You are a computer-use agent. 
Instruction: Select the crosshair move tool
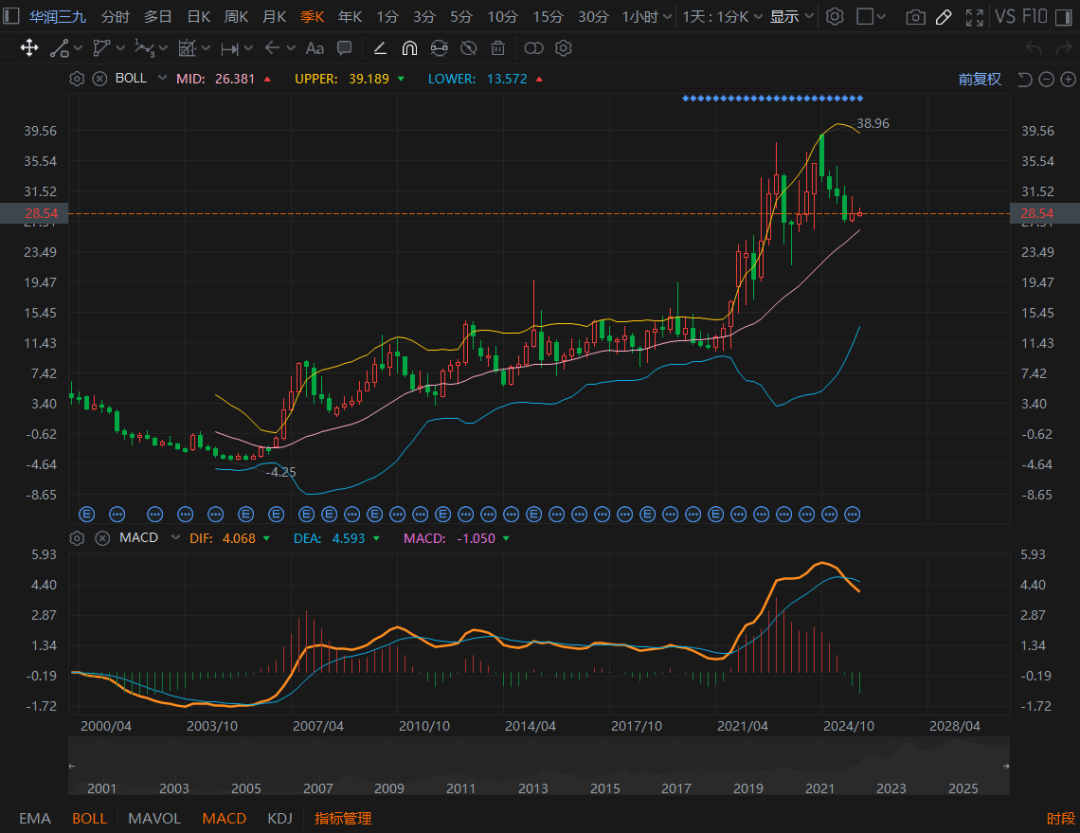point(29,48)
